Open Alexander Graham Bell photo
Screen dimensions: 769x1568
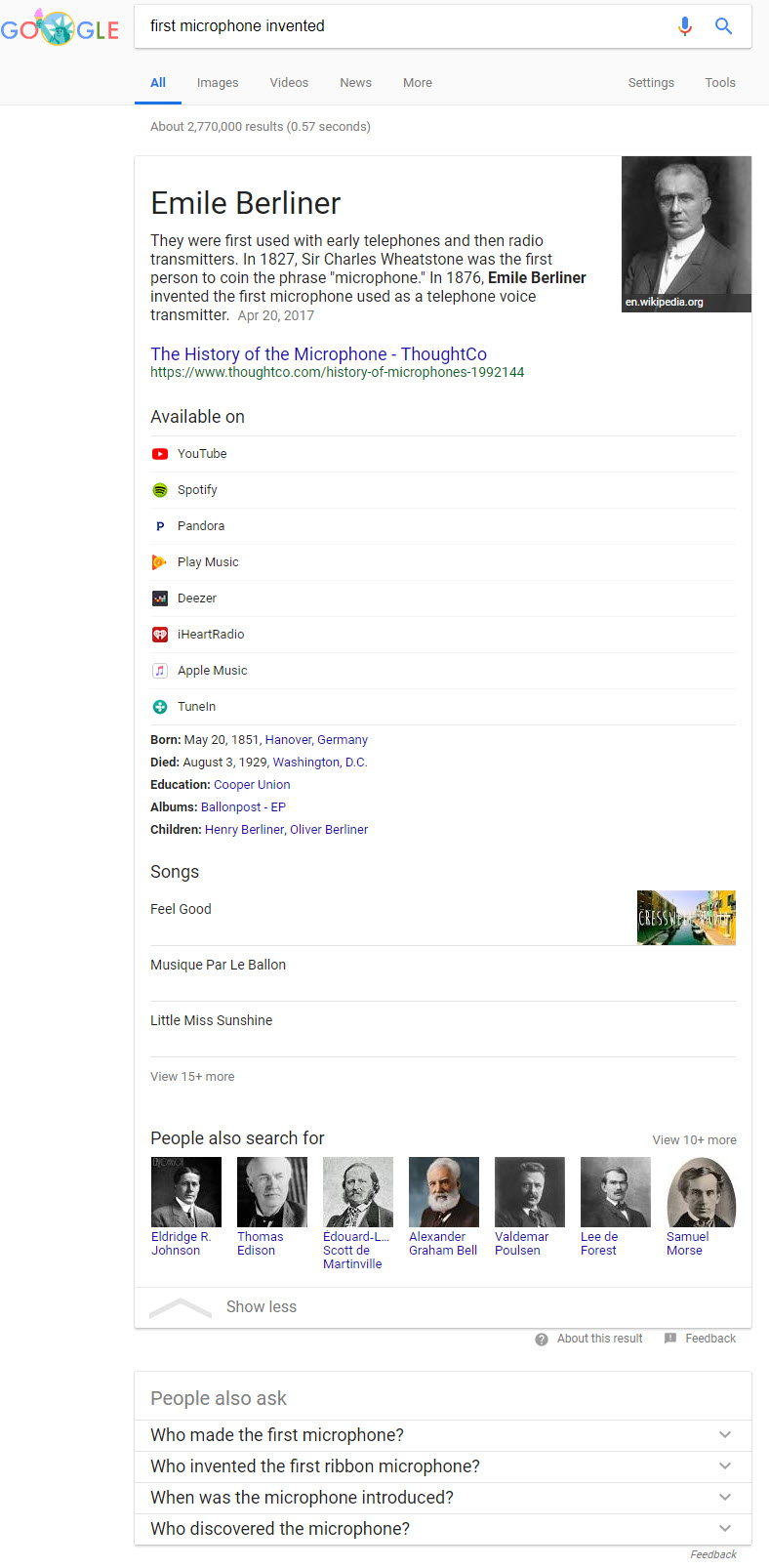tap(444, 1192)
